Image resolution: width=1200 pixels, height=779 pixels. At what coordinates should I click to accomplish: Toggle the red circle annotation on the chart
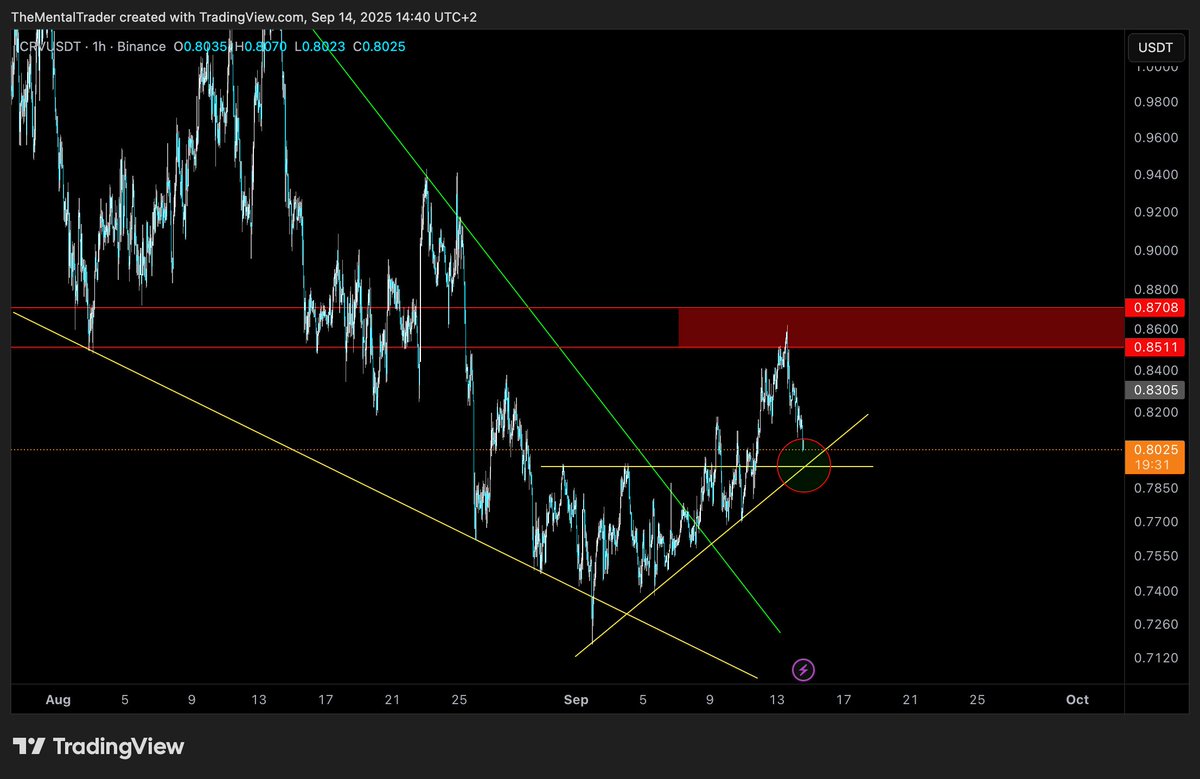click(x=804, y=466)
